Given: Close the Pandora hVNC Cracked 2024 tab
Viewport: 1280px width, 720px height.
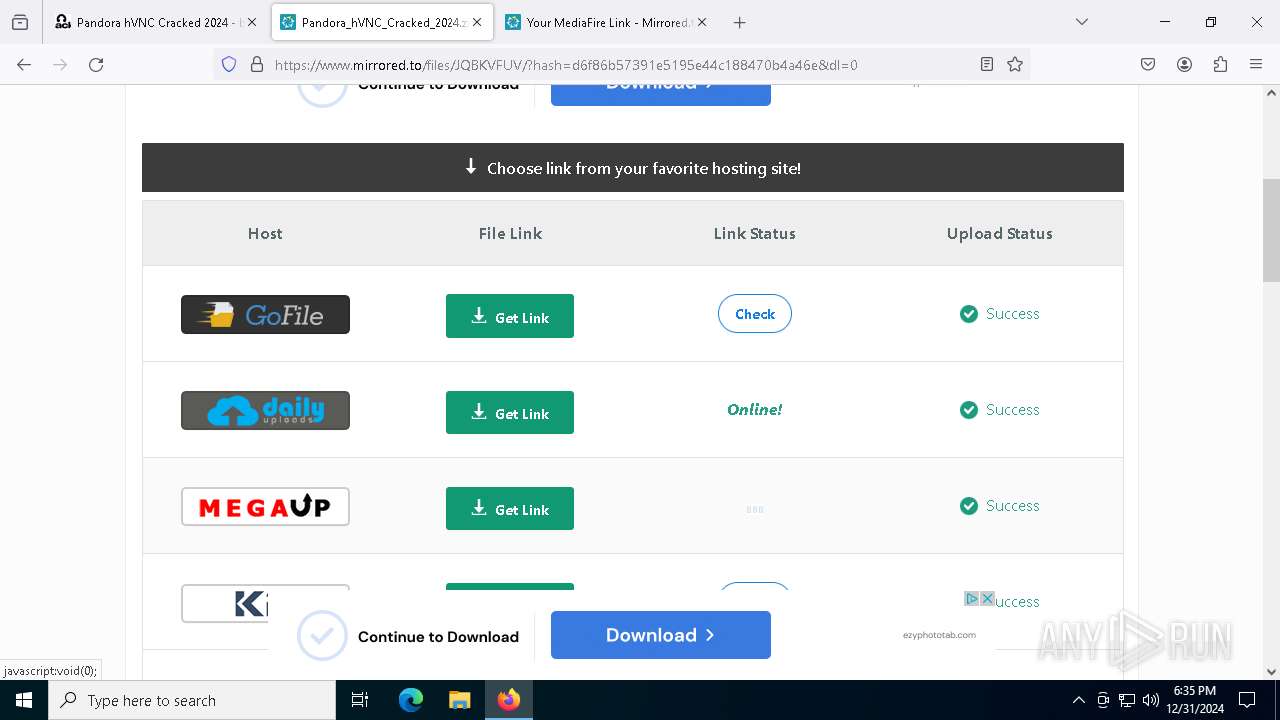Looking at the screenshot, I should click(x=252, y=22).
